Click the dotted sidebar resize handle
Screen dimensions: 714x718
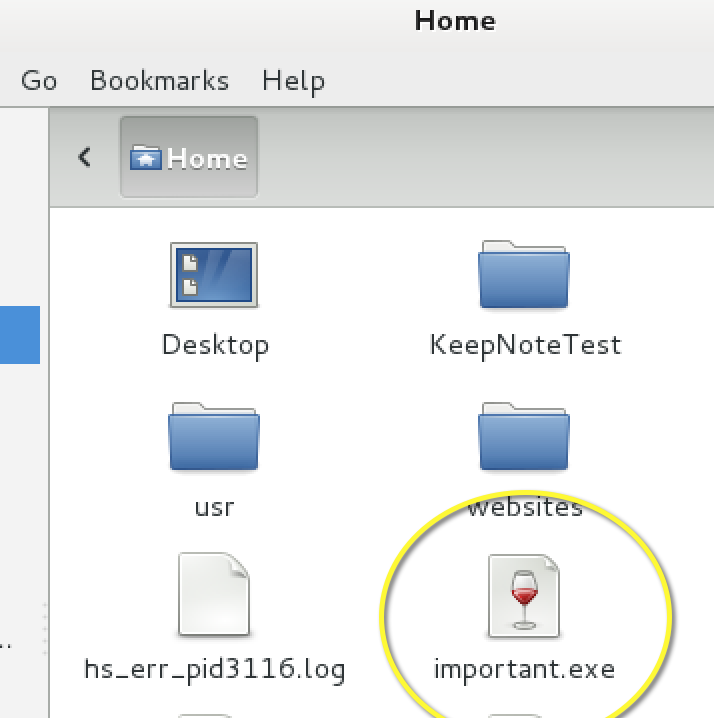(x=44, y=630)
